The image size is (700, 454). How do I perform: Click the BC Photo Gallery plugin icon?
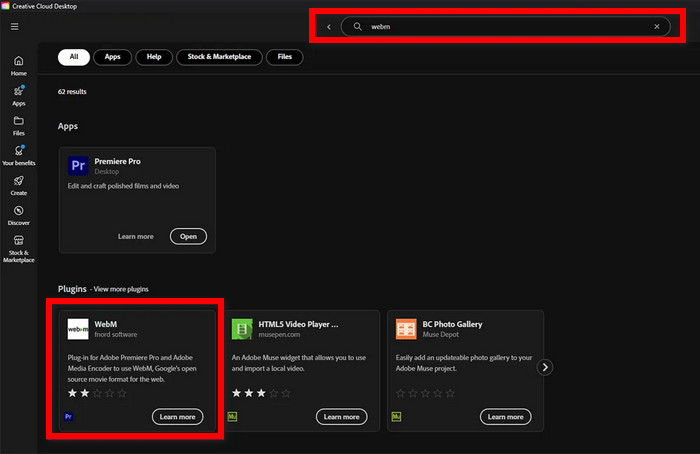point(406,329)
